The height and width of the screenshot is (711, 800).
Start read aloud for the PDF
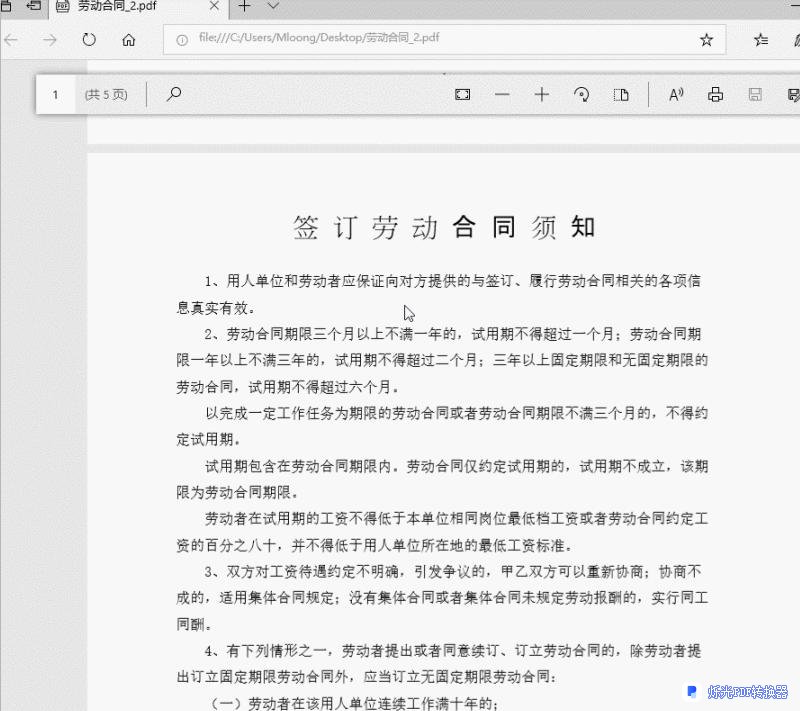pos(676,94)
